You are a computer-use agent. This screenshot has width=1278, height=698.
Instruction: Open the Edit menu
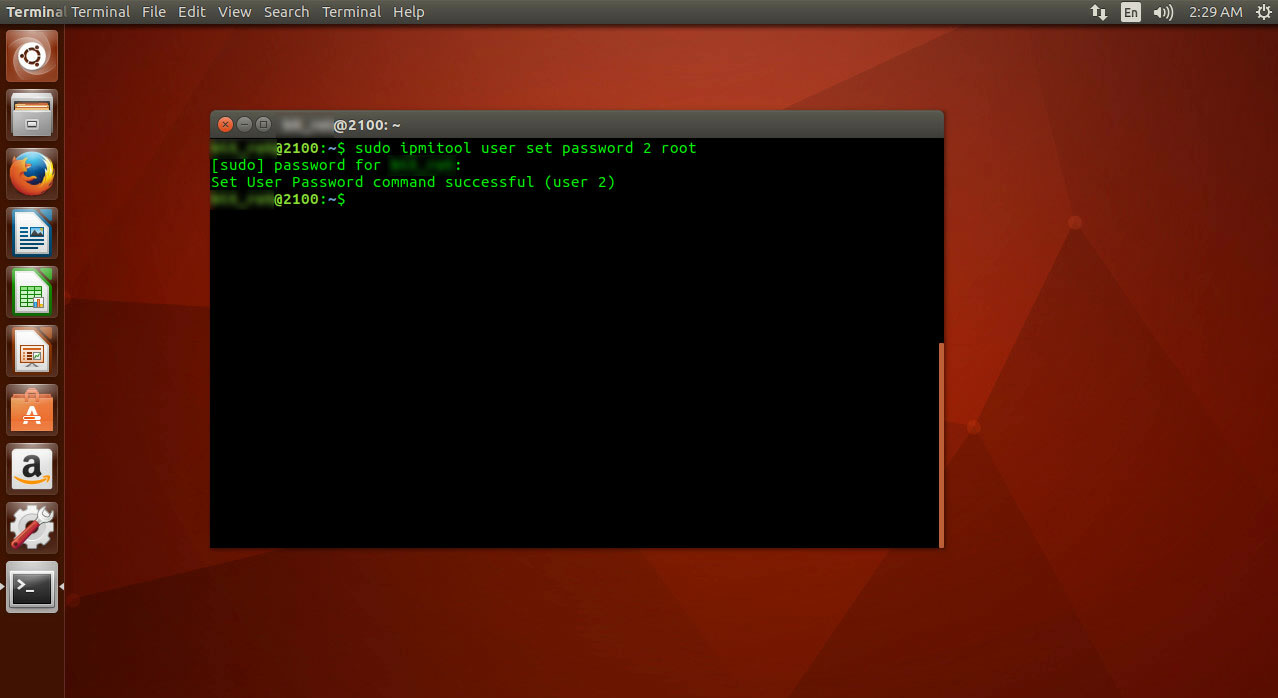point(192,12)
